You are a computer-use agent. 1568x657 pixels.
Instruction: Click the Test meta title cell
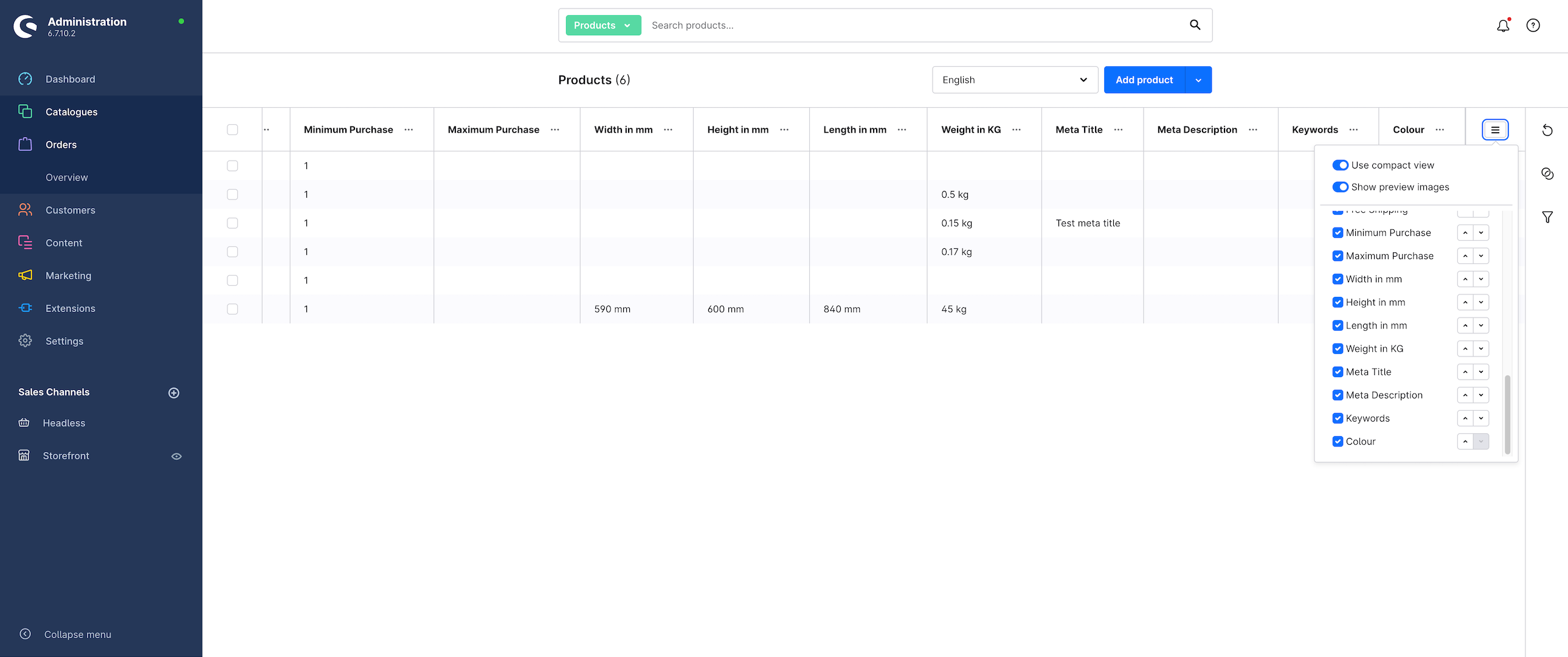pyautogui.click(x=1092, y=223)
